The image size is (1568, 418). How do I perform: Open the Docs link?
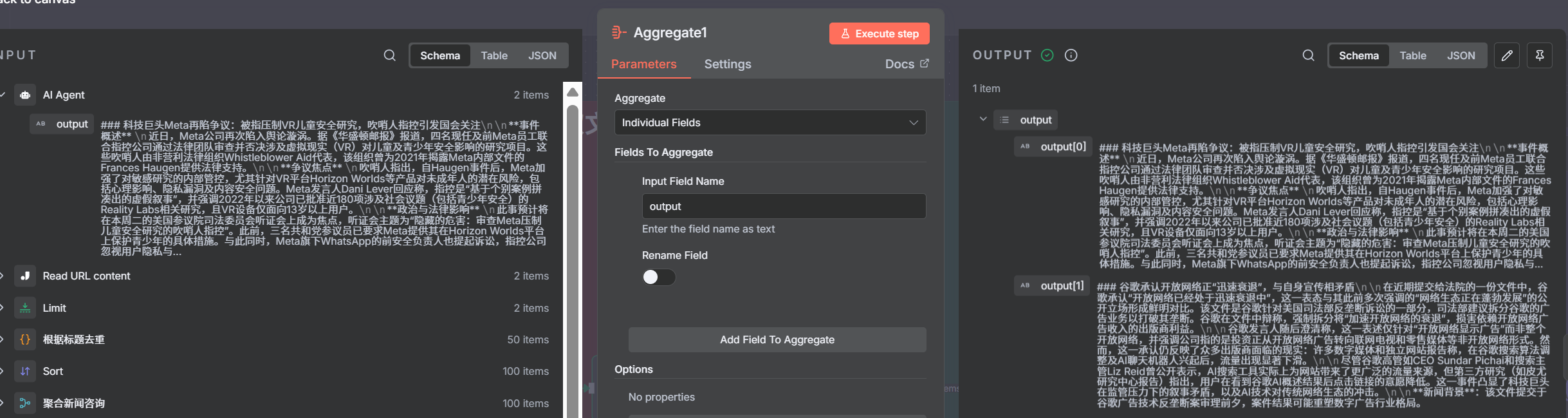(x=907, y=64)
